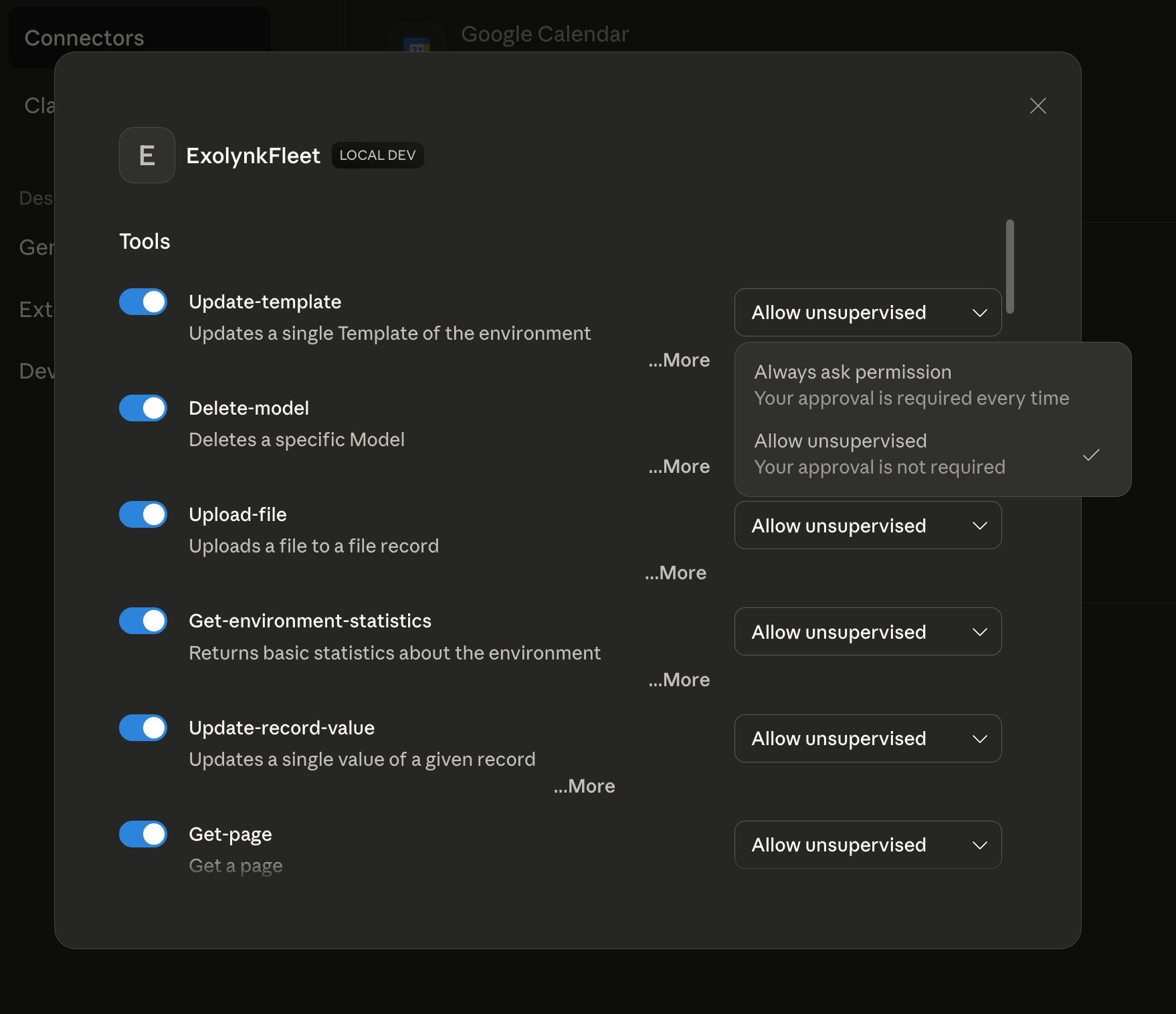The image size is (1176, 1014).
Task: Expand the Update-record-value permission dropdown
Action: coord(868,738)
